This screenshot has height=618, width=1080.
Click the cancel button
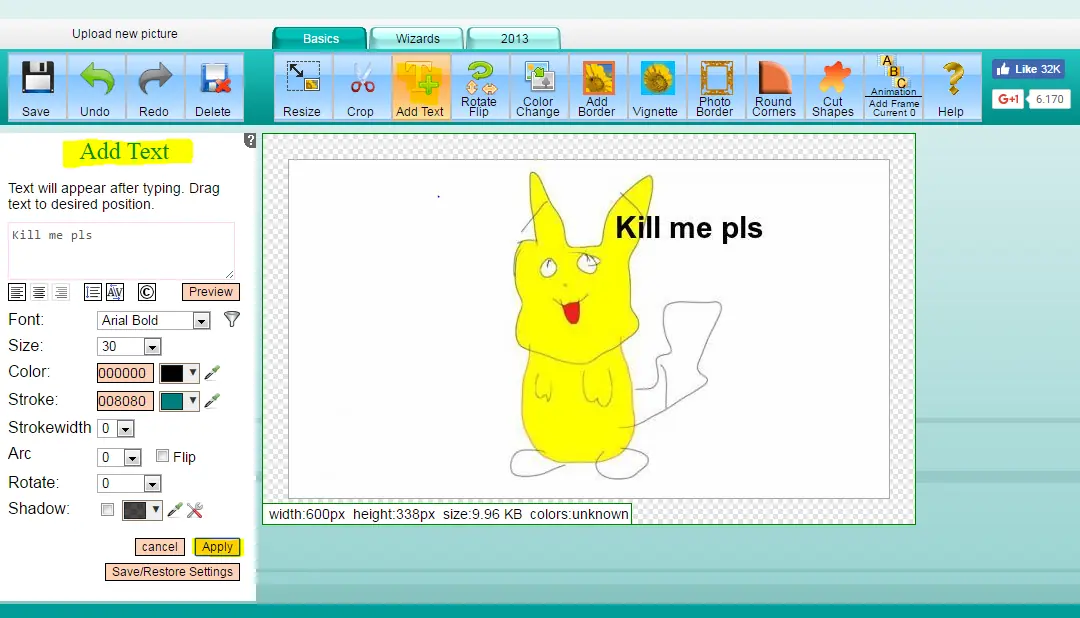pos(160,546)
